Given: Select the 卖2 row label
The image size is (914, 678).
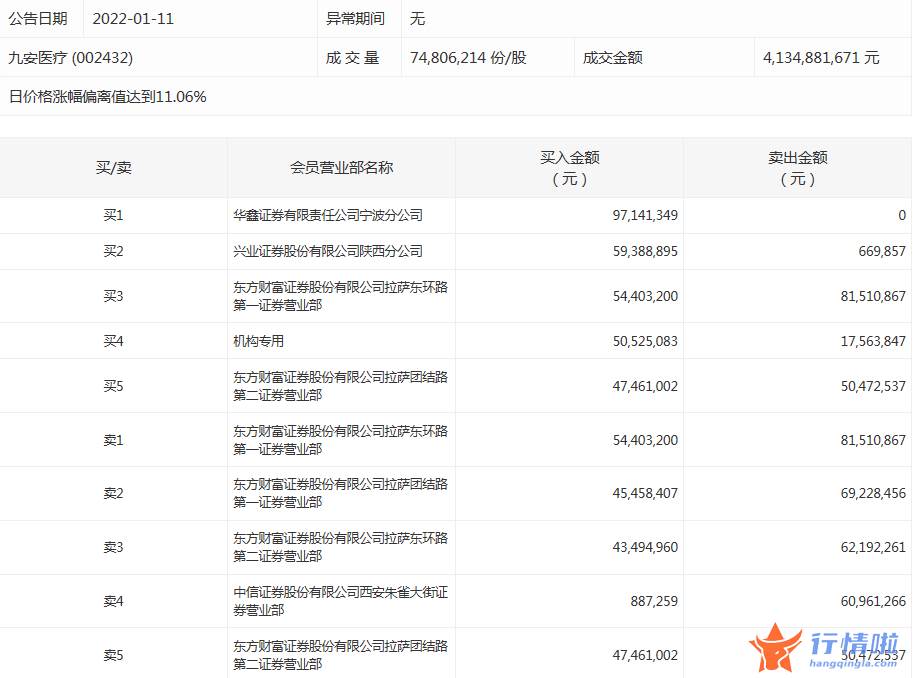Looking at the screenshot, I should click(114, 493).
